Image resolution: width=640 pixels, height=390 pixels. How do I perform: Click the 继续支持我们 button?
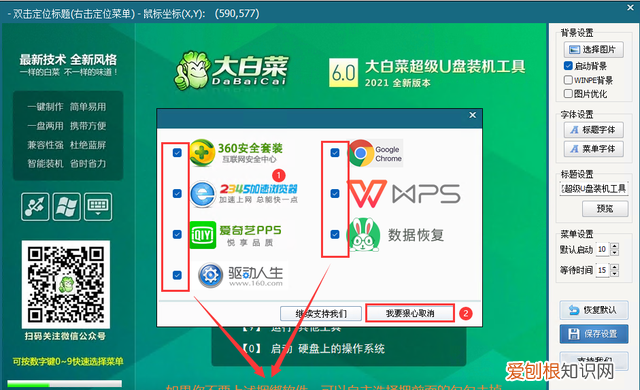click(x=321, y=313)
